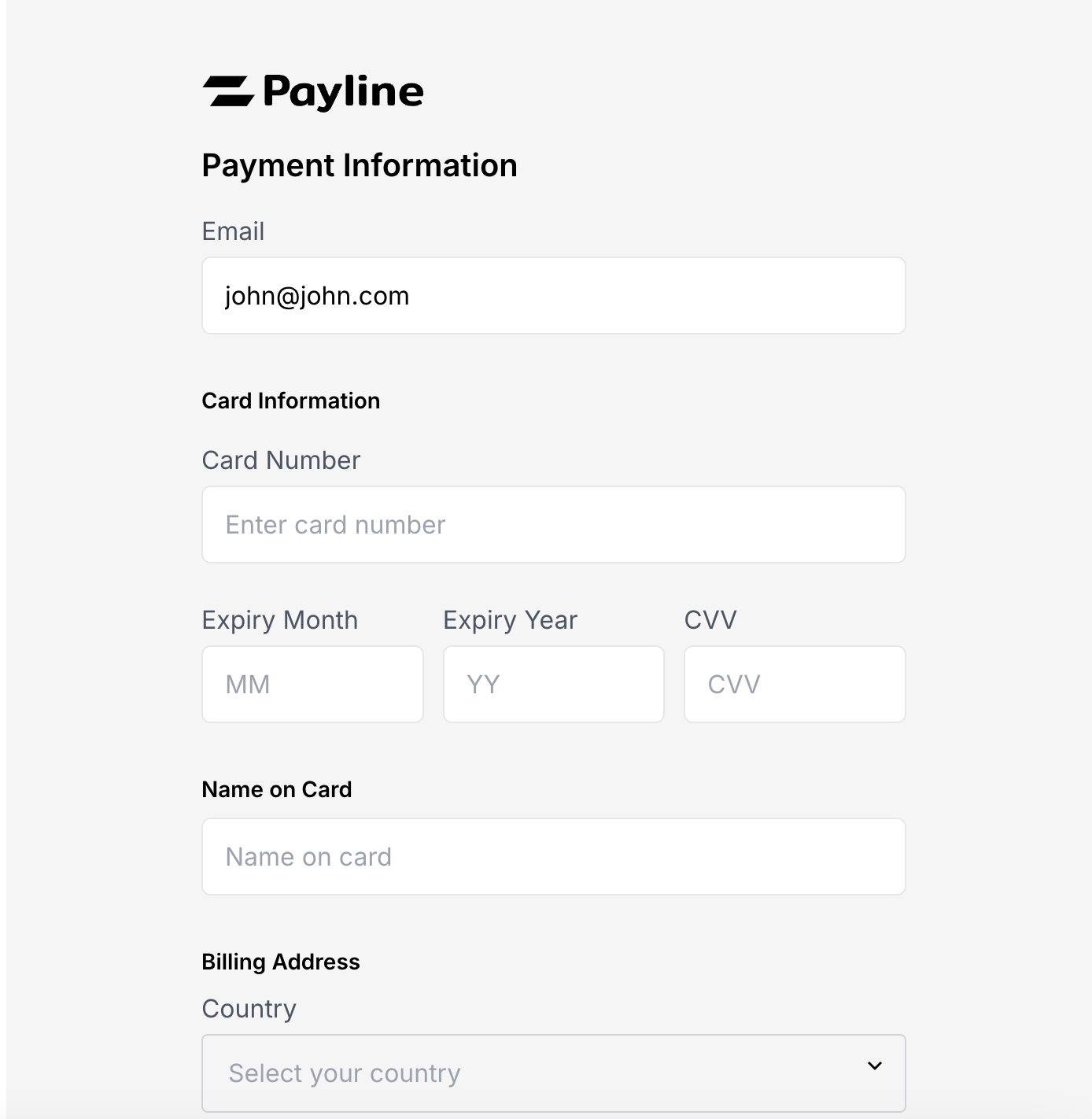Focus the Name on card input
Image resolution: width=1092 pixels, height=1119 pixels.
pyautogui.click(x=553, y=857)
